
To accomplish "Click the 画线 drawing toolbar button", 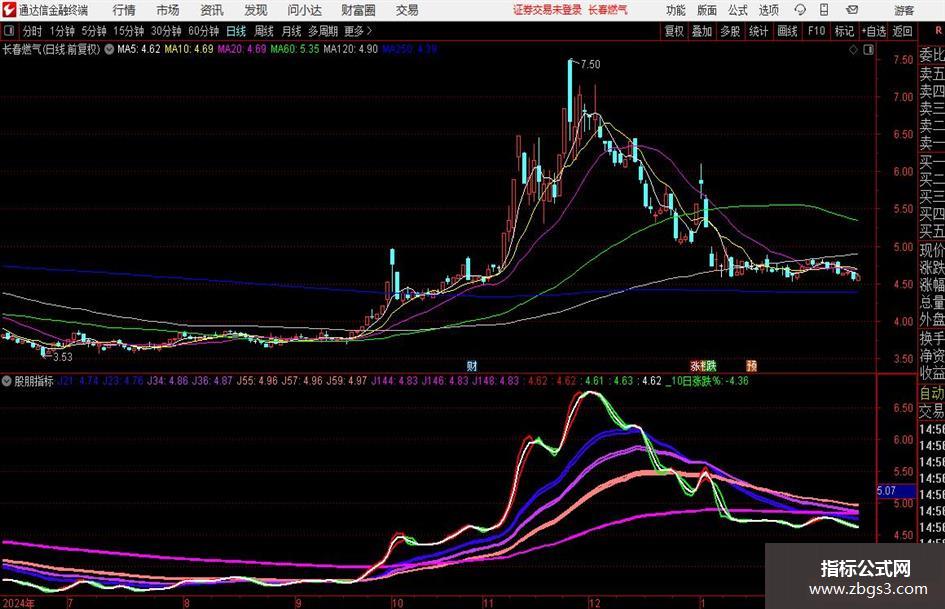I will click(x=787, y=31).
